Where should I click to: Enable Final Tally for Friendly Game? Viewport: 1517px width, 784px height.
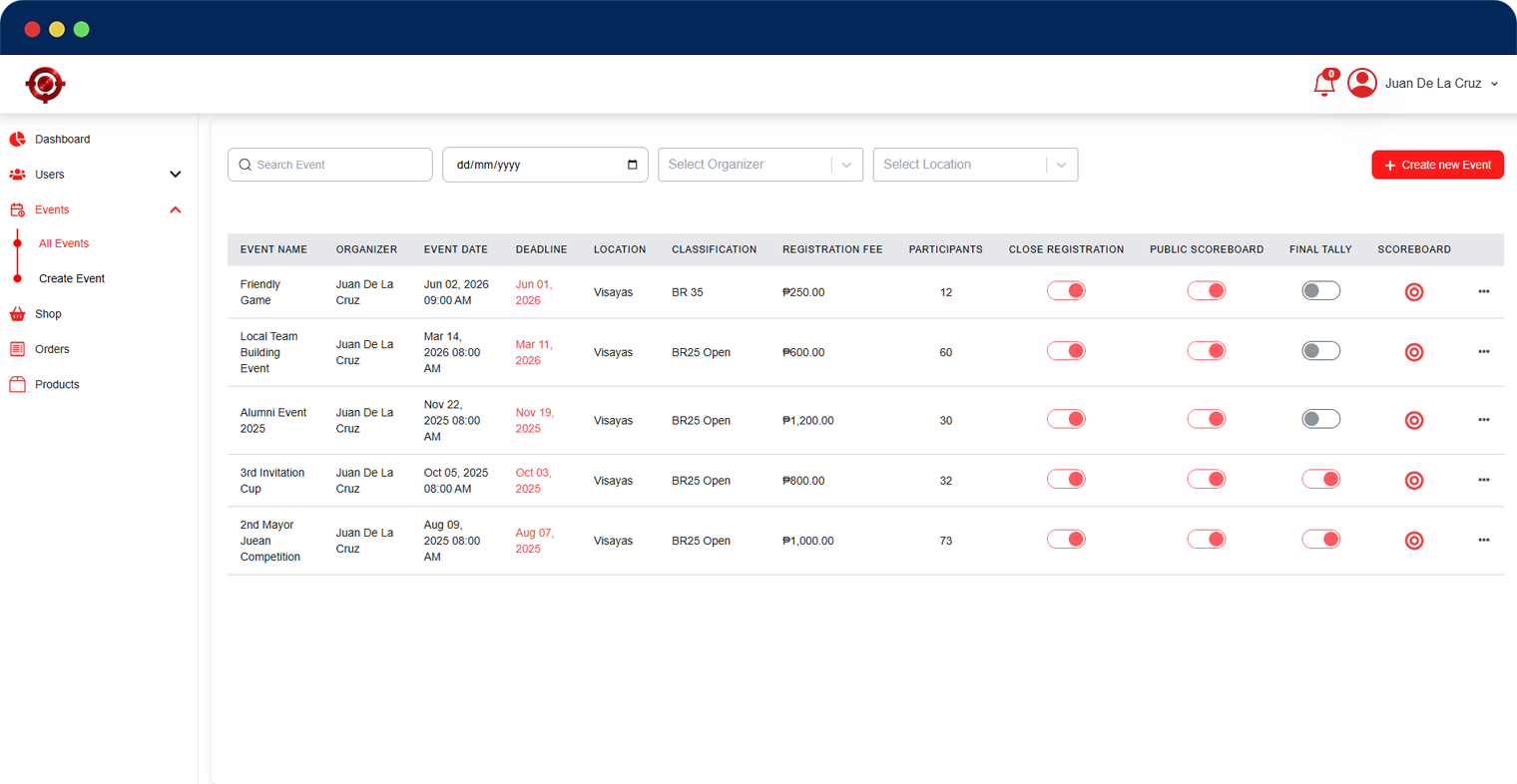[x=1320, y=291]
